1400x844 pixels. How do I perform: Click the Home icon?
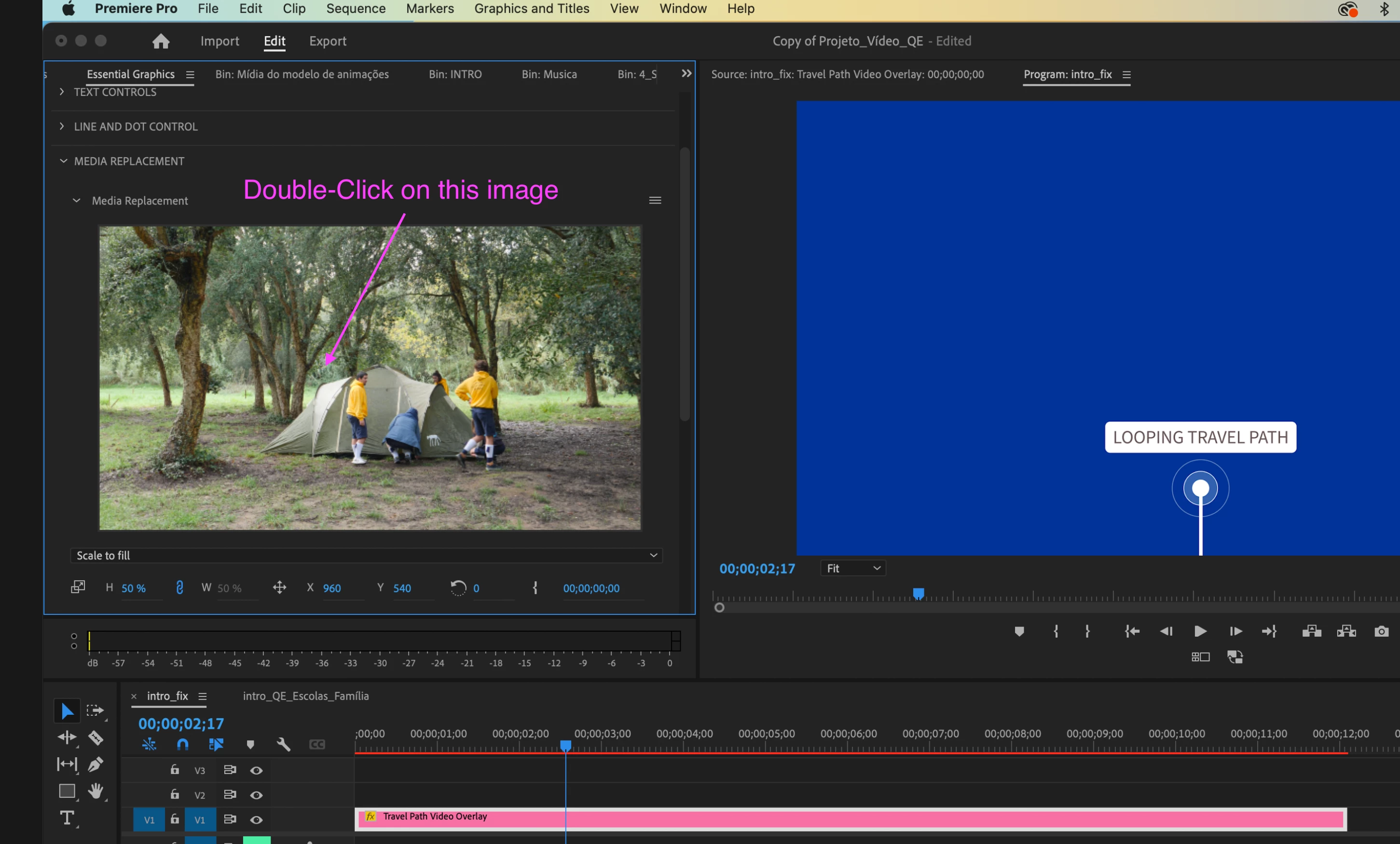[x=161, y=41]
